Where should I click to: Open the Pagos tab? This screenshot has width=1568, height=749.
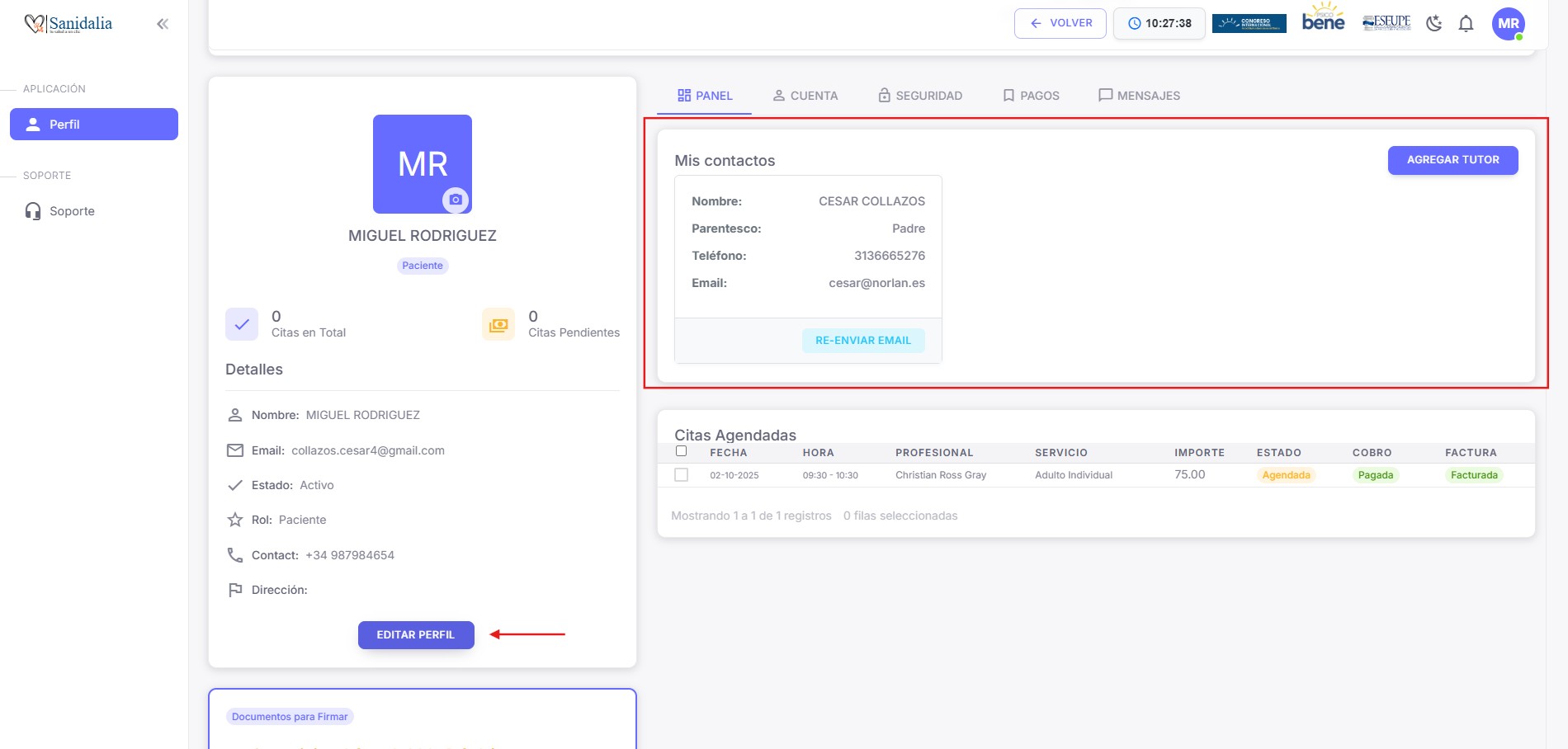(x=1030, y=96)
